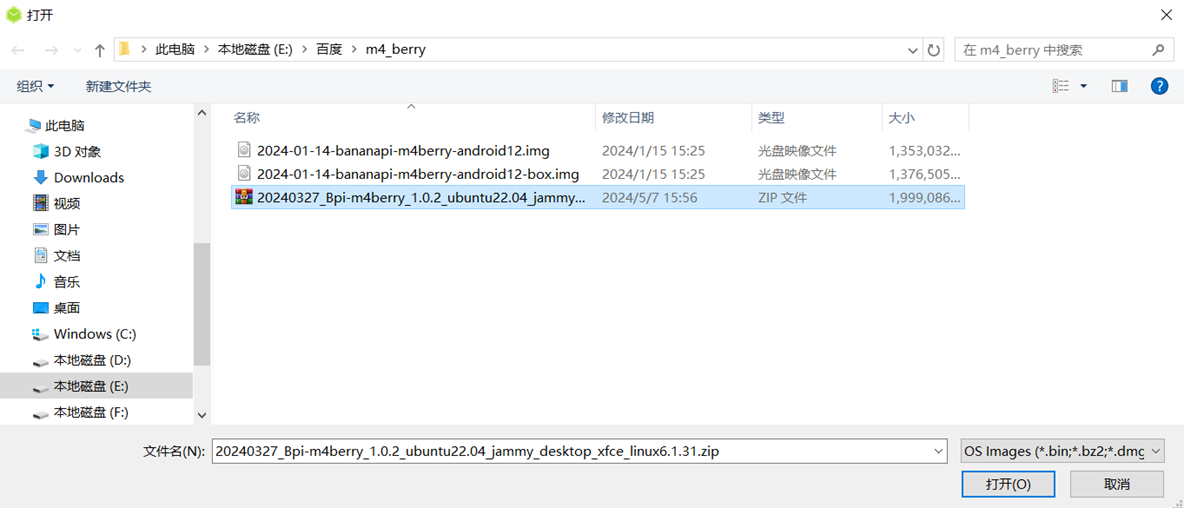This screenshot has width=1184, height=508.
Task: Click the sidebar scrollbar thumb
Action: point(202,305)
